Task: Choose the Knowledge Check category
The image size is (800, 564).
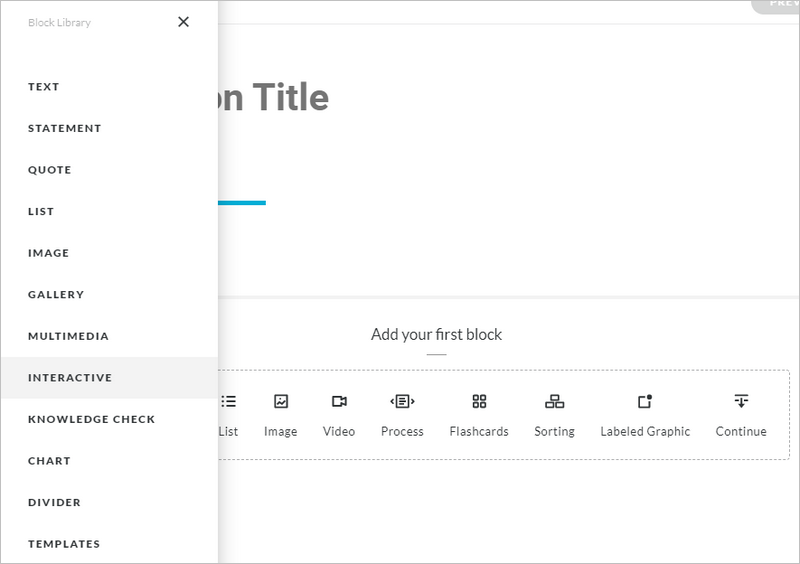Action: pos(92,420)
